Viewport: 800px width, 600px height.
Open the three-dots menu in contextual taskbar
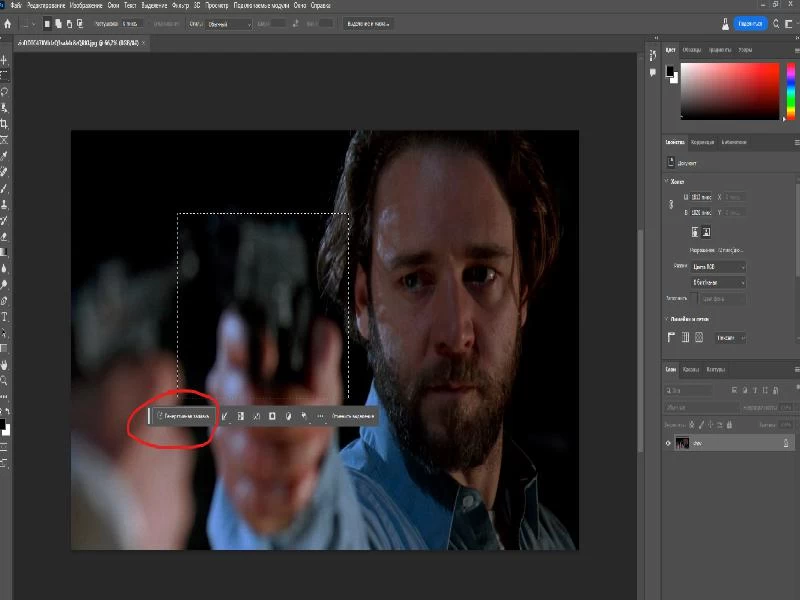(x=320, y=416)
